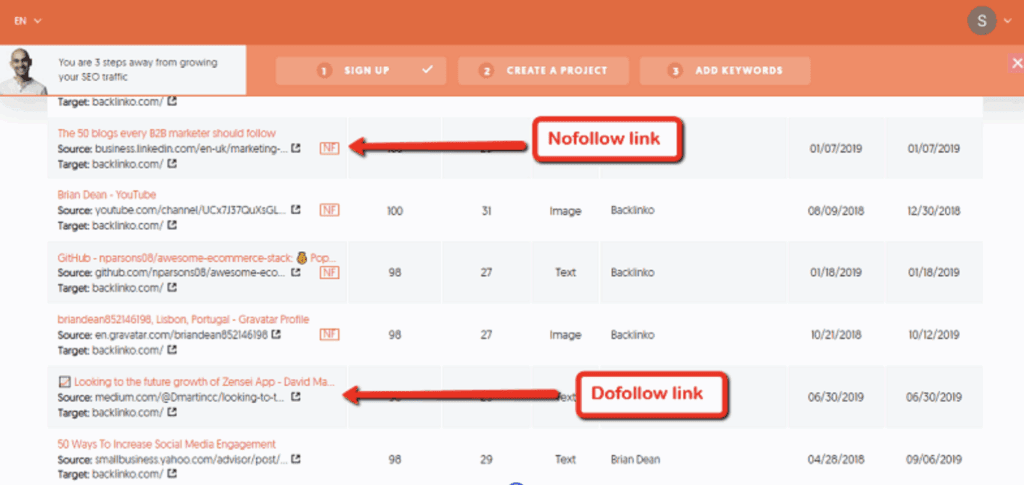Click the S user avatar
The width and height of the screenshot is (1024, 485).
[x=982, y=20]
